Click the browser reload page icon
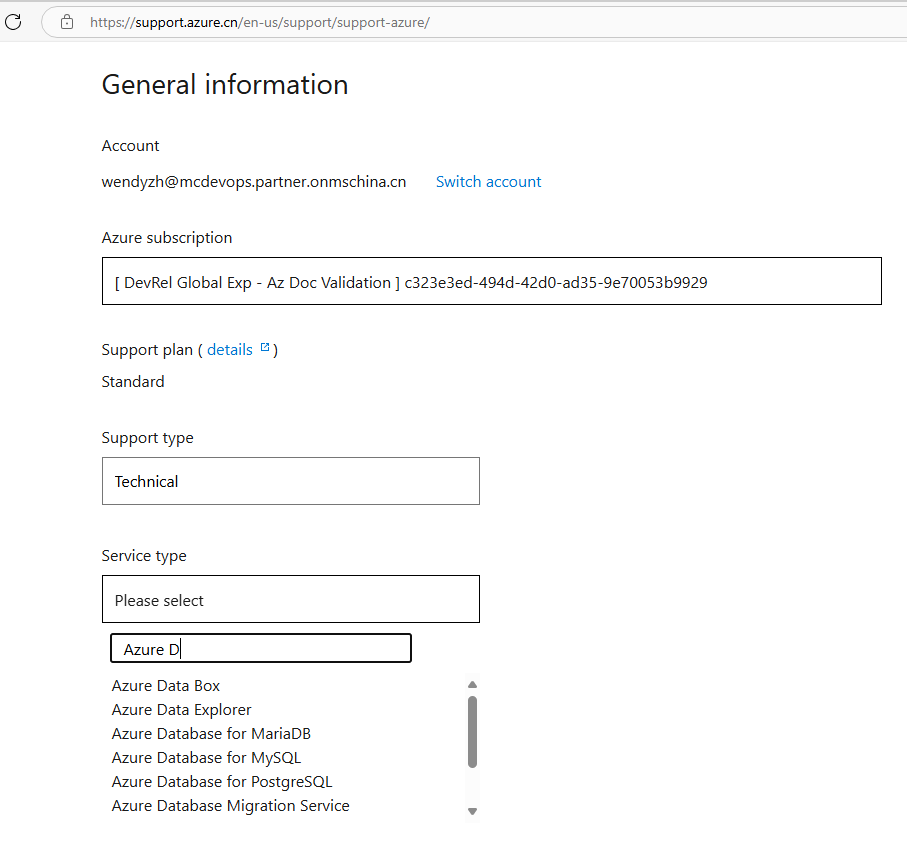 13,21
